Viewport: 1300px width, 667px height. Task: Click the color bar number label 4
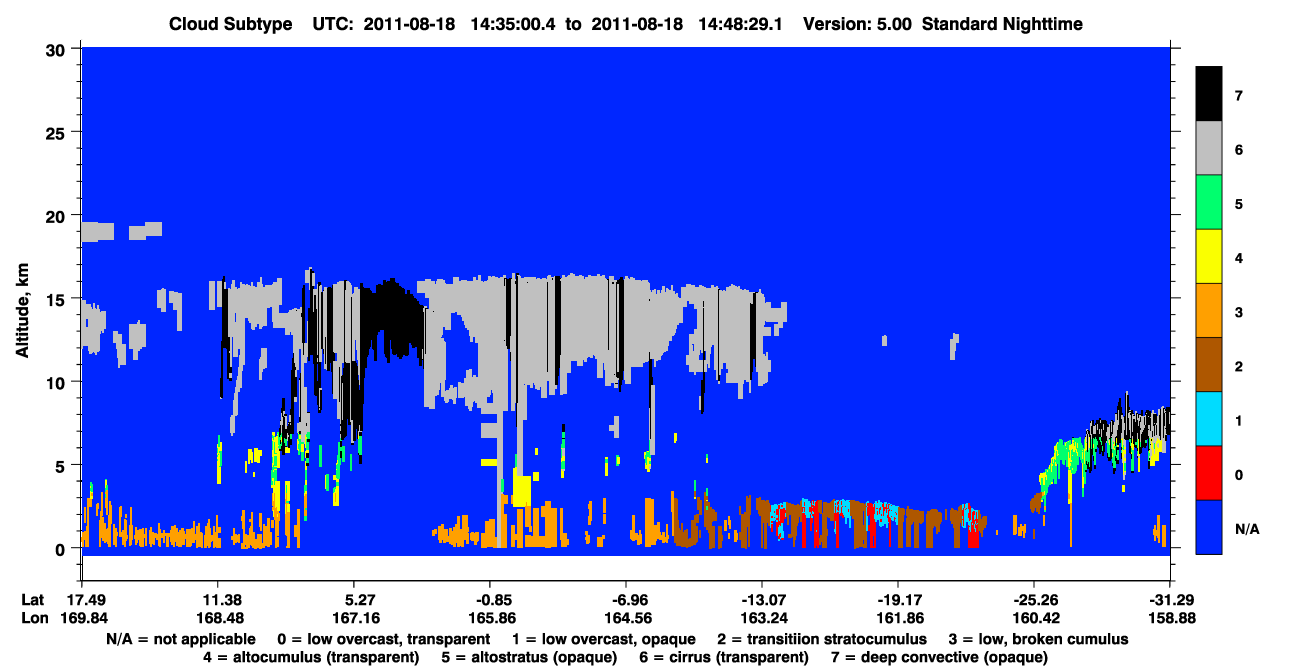1240,258
